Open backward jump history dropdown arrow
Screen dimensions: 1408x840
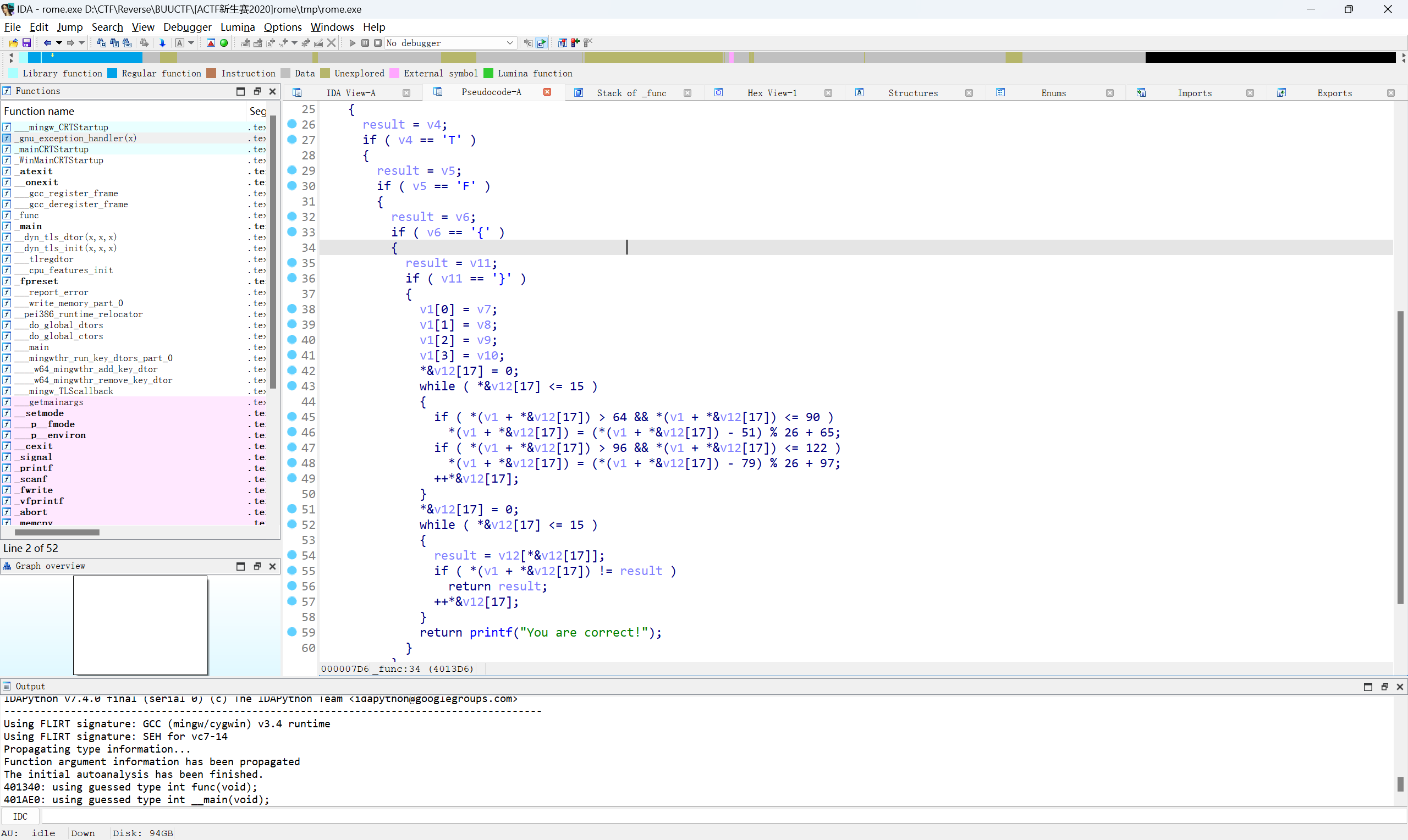pyautogui.click(x=58, y=43)
